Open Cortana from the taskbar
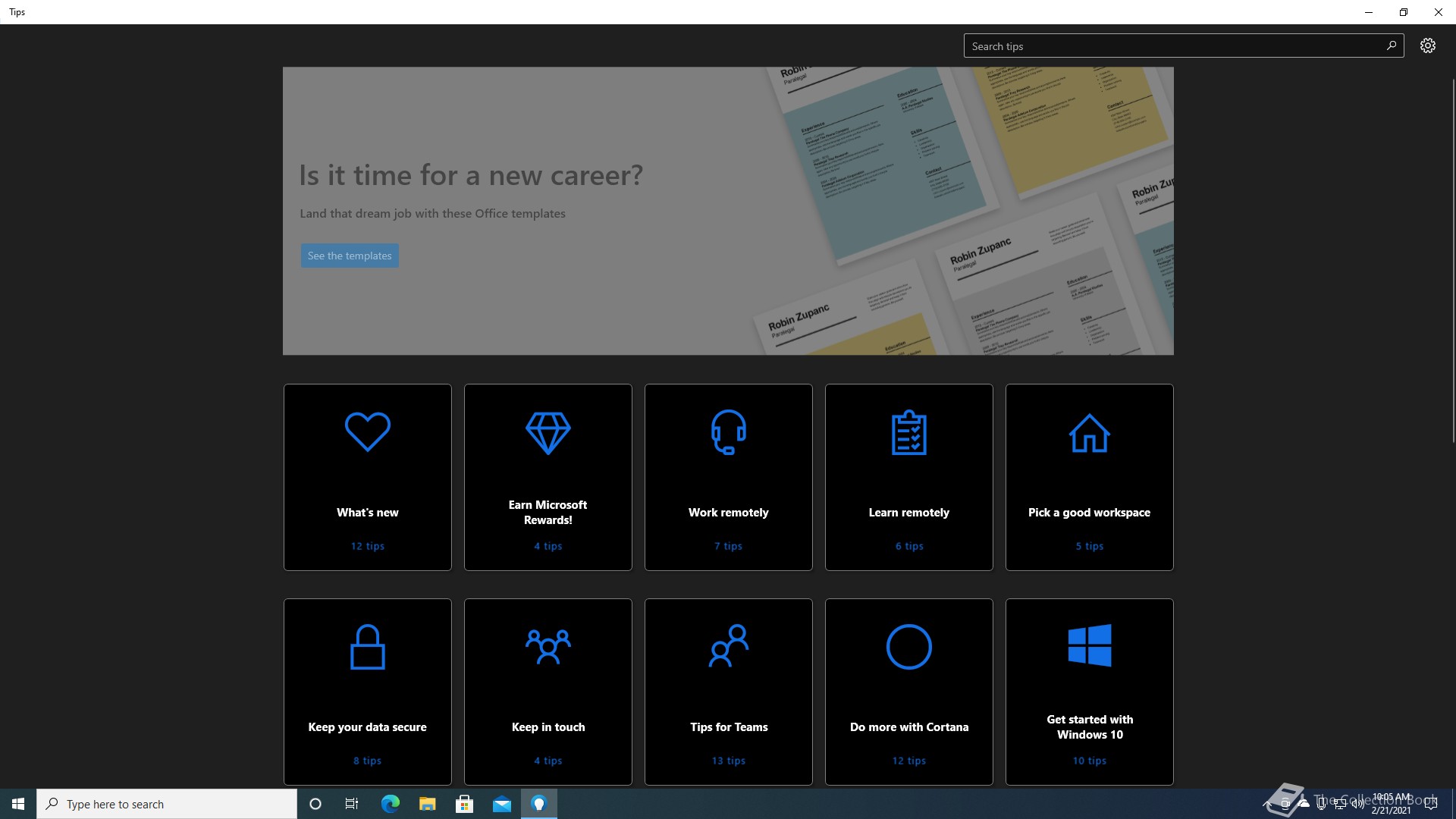Image resolution: width=1456 pixels, height=819 pixels. [315, 804]
